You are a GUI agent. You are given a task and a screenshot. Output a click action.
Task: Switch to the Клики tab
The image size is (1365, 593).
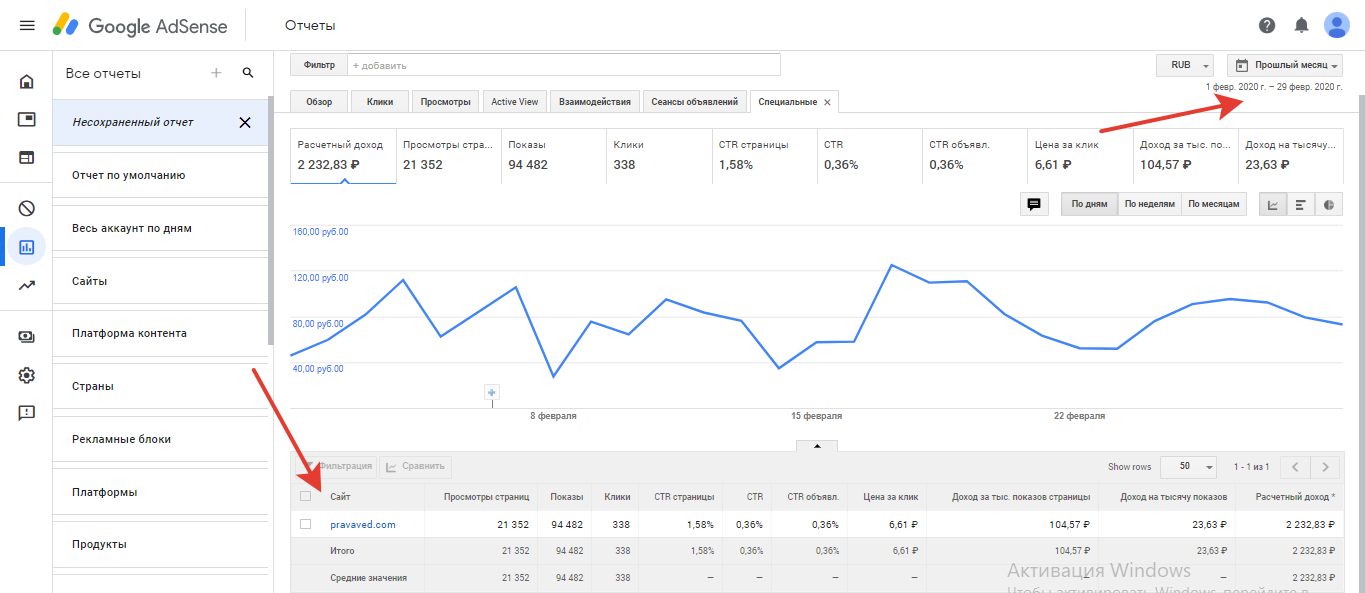tap(380, 102)
